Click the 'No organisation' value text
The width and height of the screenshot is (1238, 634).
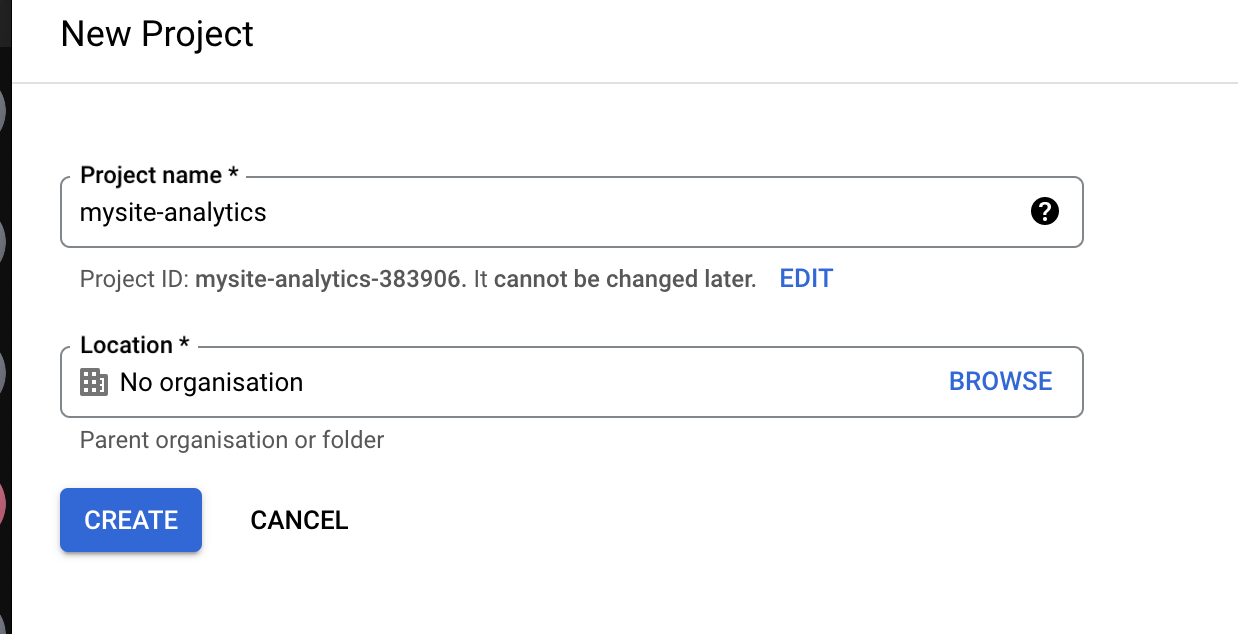(x=211, y=382)
